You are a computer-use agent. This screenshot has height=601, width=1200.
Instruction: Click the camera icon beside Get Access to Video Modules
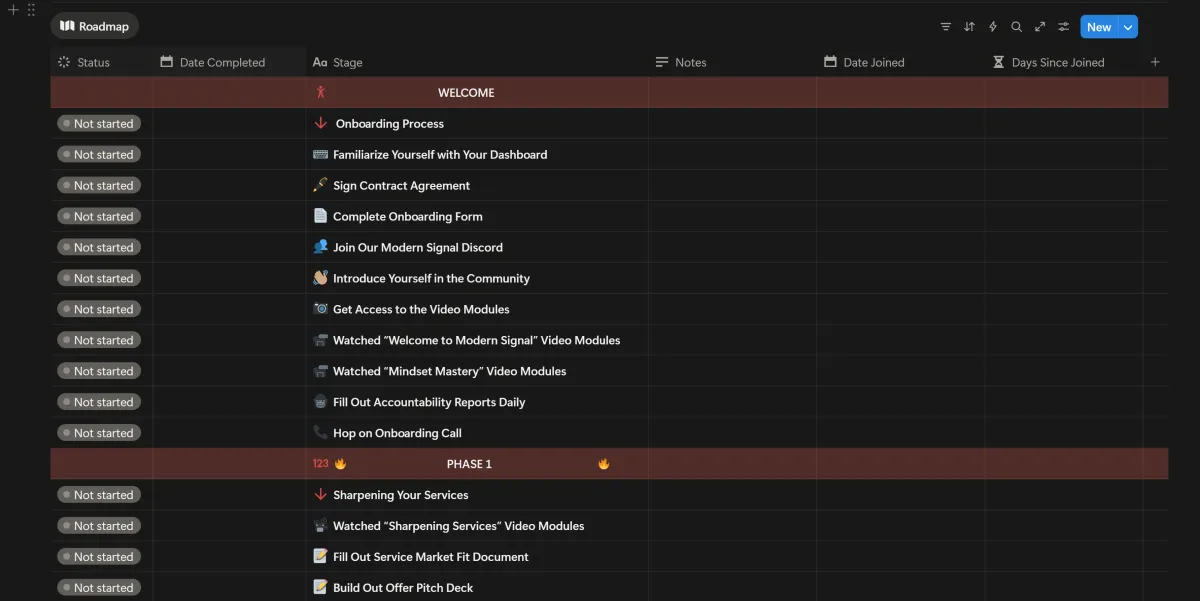[320, 309]
